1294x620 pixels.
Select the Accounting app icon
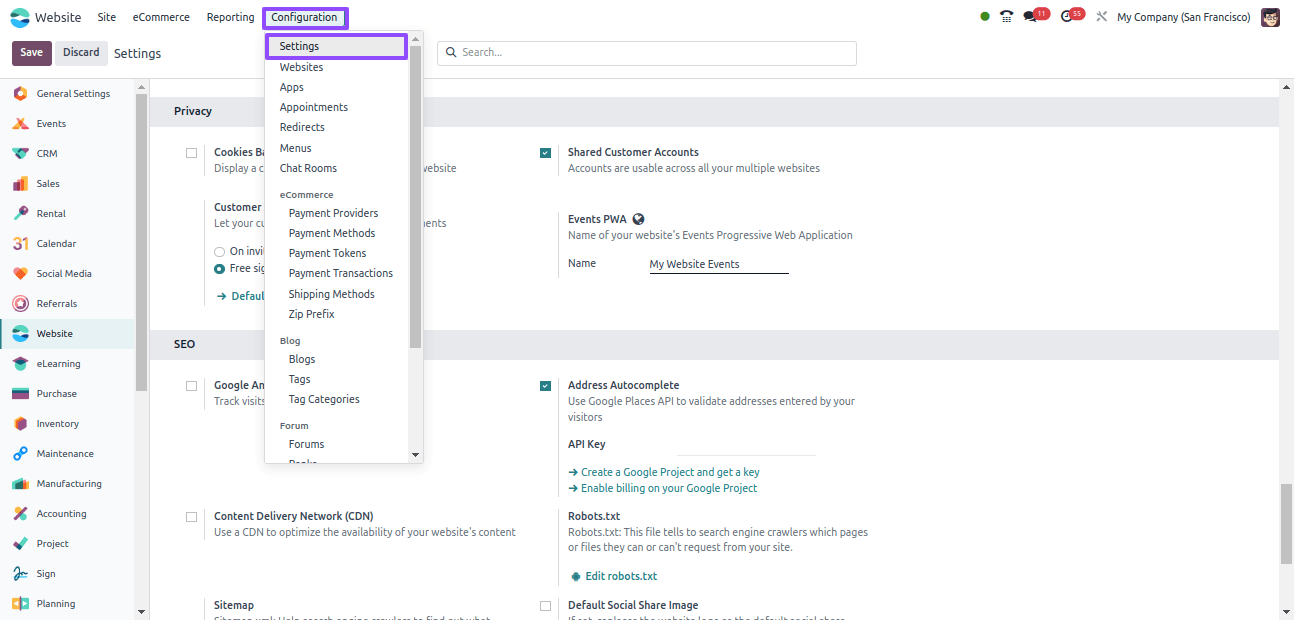20,514
